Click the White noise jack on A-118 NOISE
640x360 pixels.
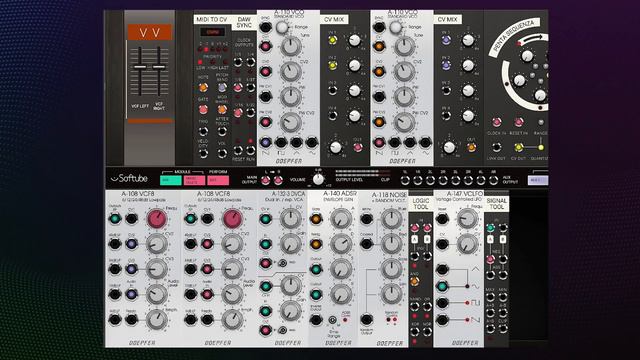[367, 219]
